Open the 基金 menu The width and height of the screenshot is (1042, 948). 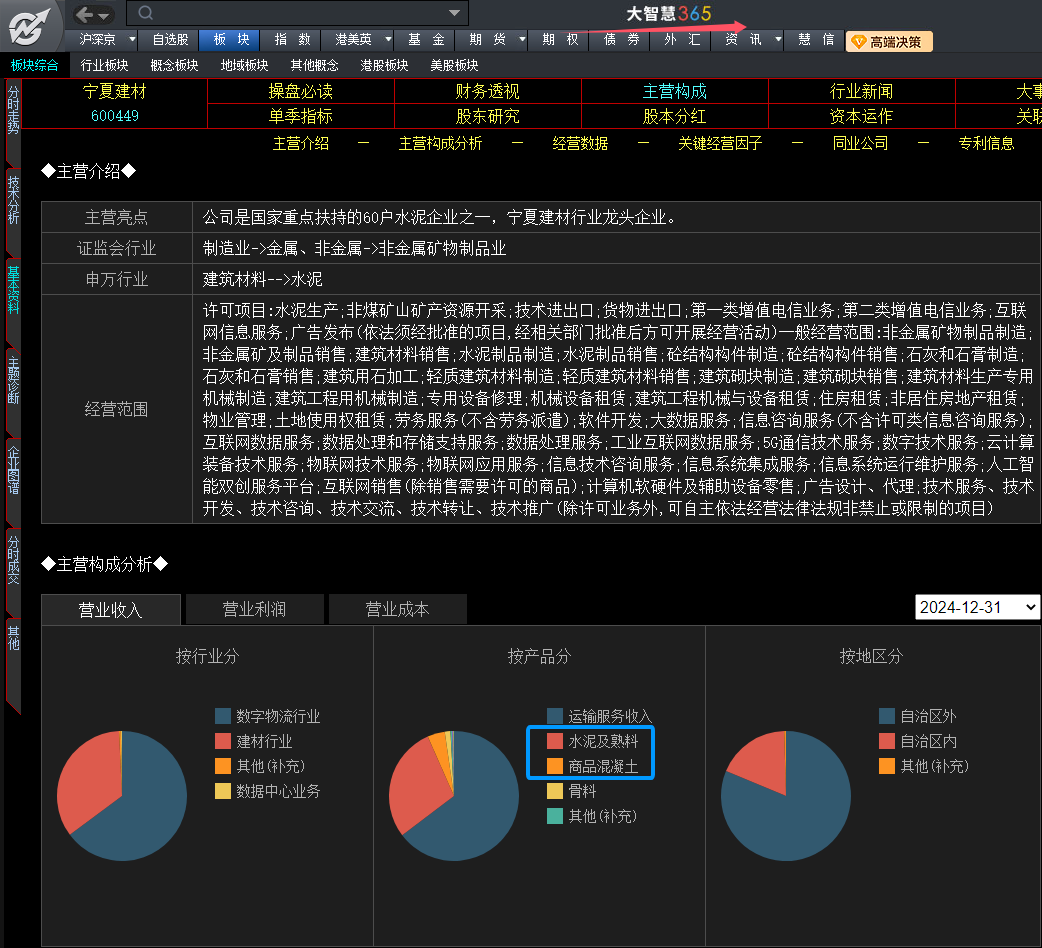click(426, 40)
